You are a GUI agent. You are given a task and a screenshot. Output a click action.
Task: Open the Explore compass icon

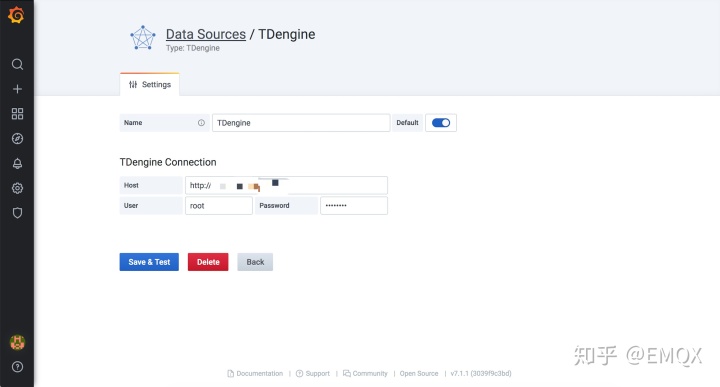click(17, 139)
